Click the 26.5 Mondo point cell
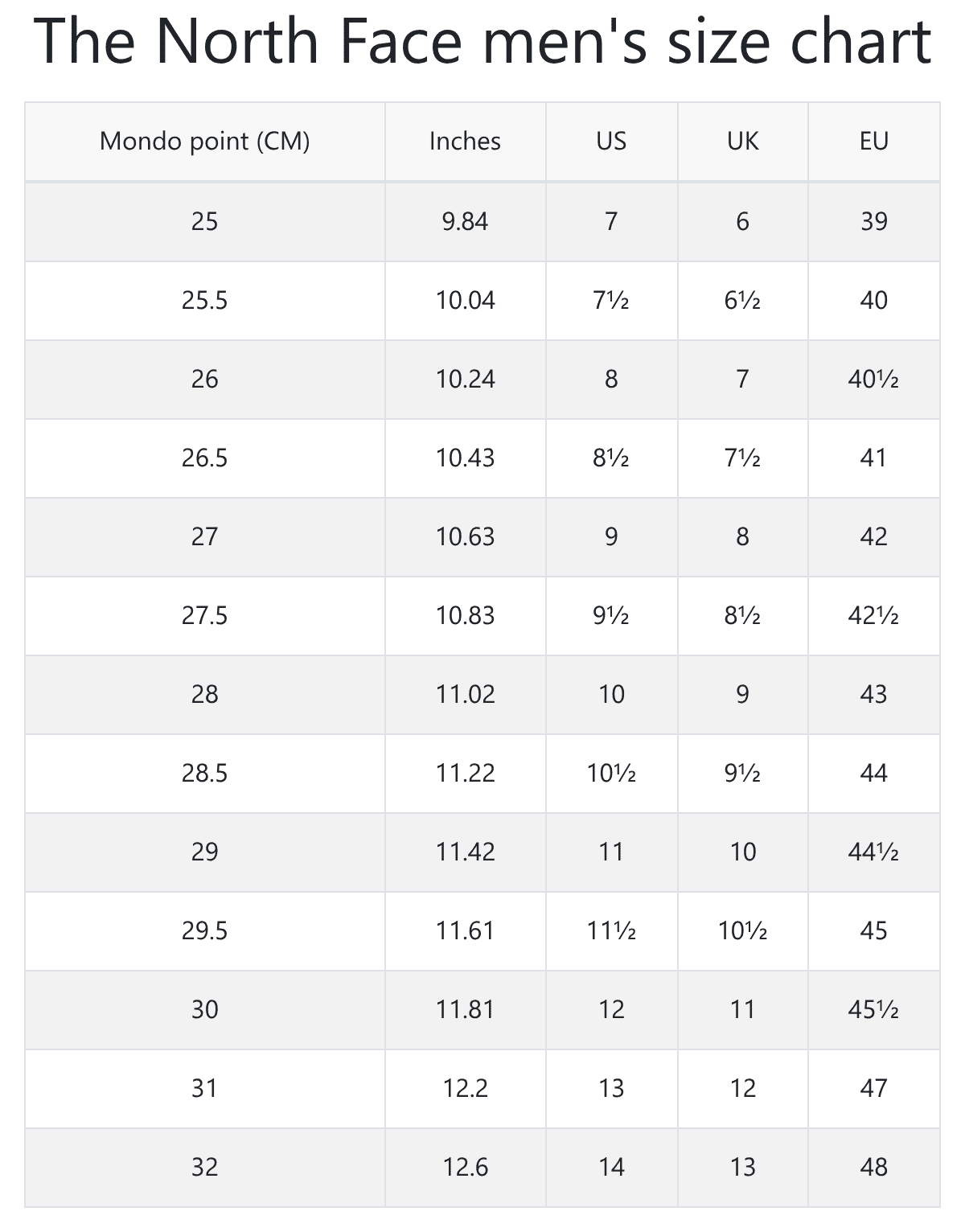 204,458
